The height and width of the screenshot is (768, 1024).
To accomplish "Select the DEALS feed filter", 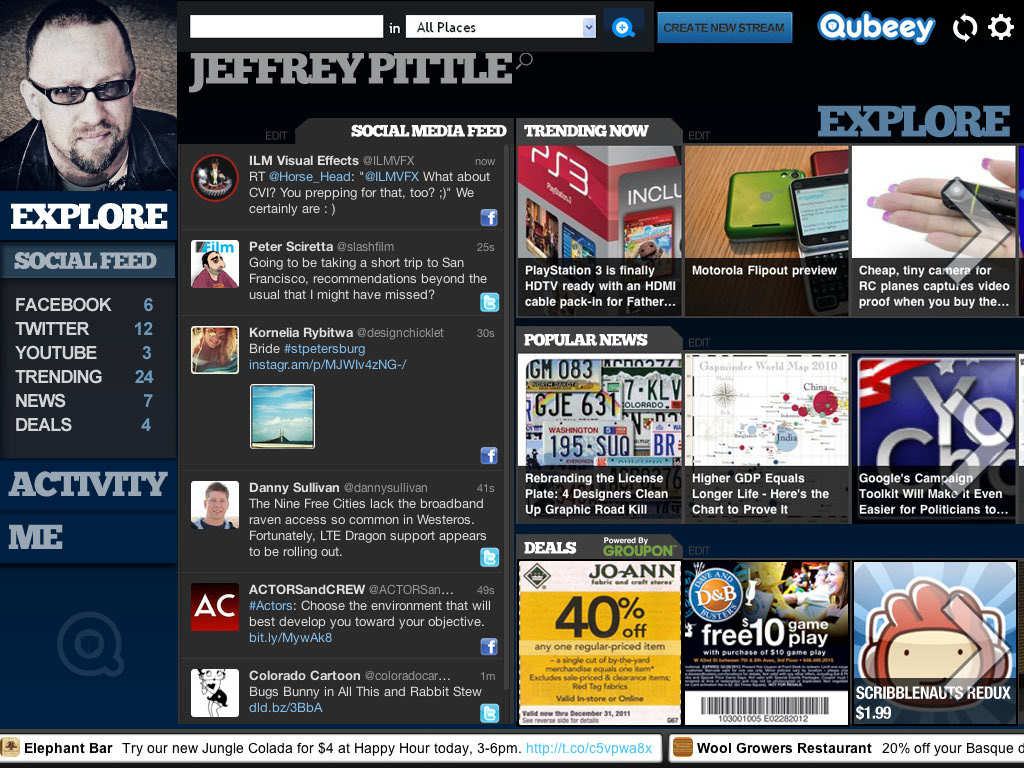I will point(84,424).
